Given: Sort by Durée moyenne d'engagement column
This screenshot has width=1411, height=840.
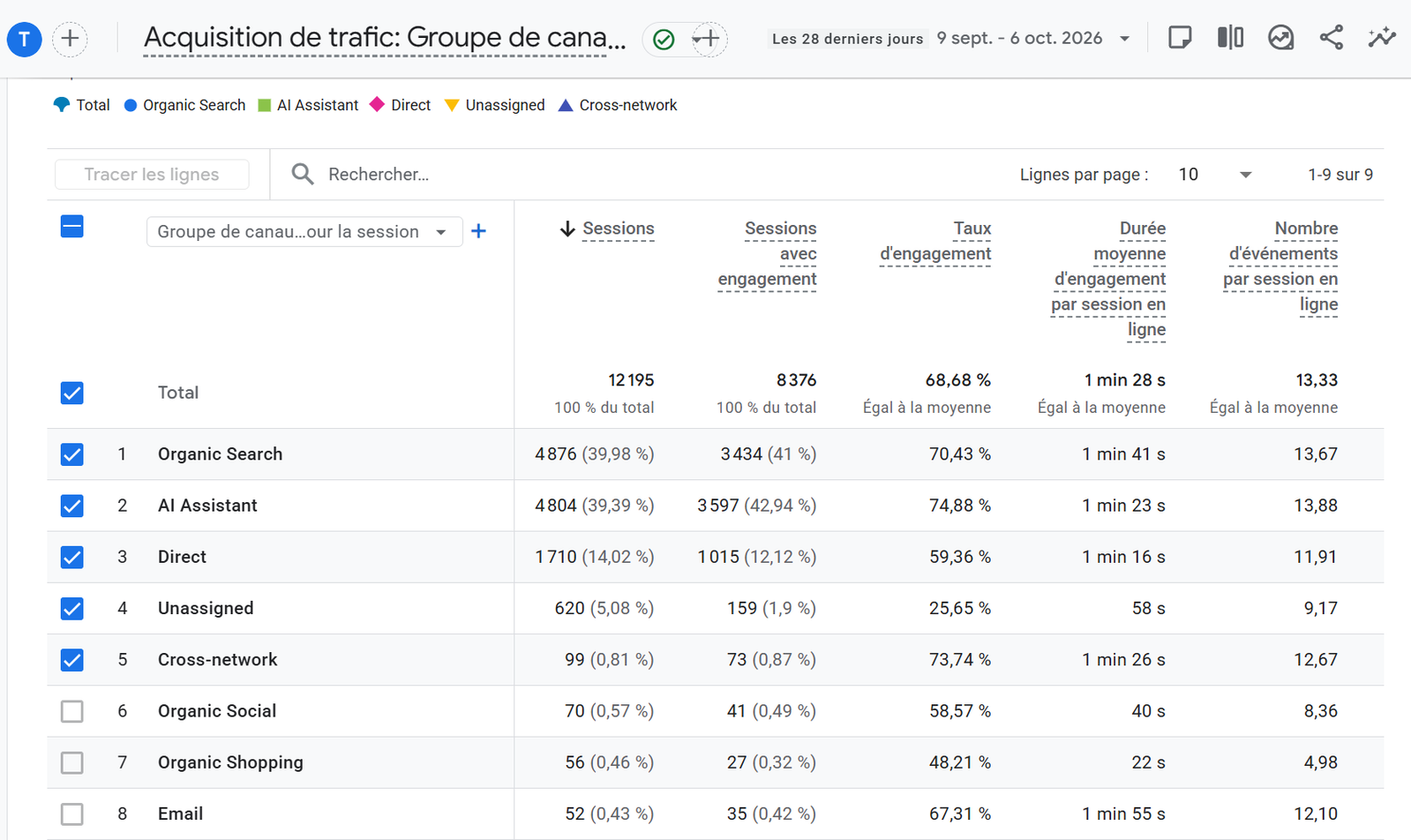Looking at the screenshot, I should (1108, 280).
